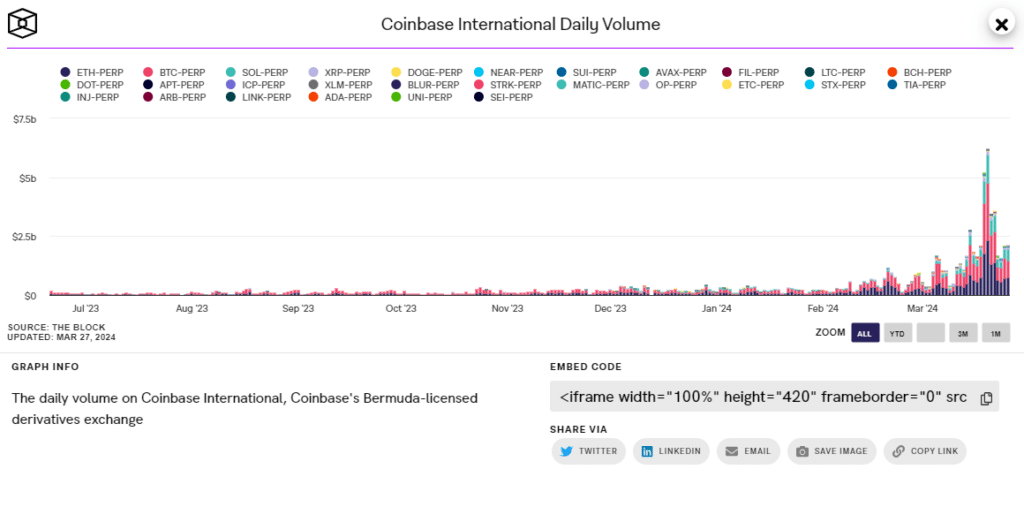Click the tallest March '24 volume bar
The image size is (1024, 507).
[987, 222]
